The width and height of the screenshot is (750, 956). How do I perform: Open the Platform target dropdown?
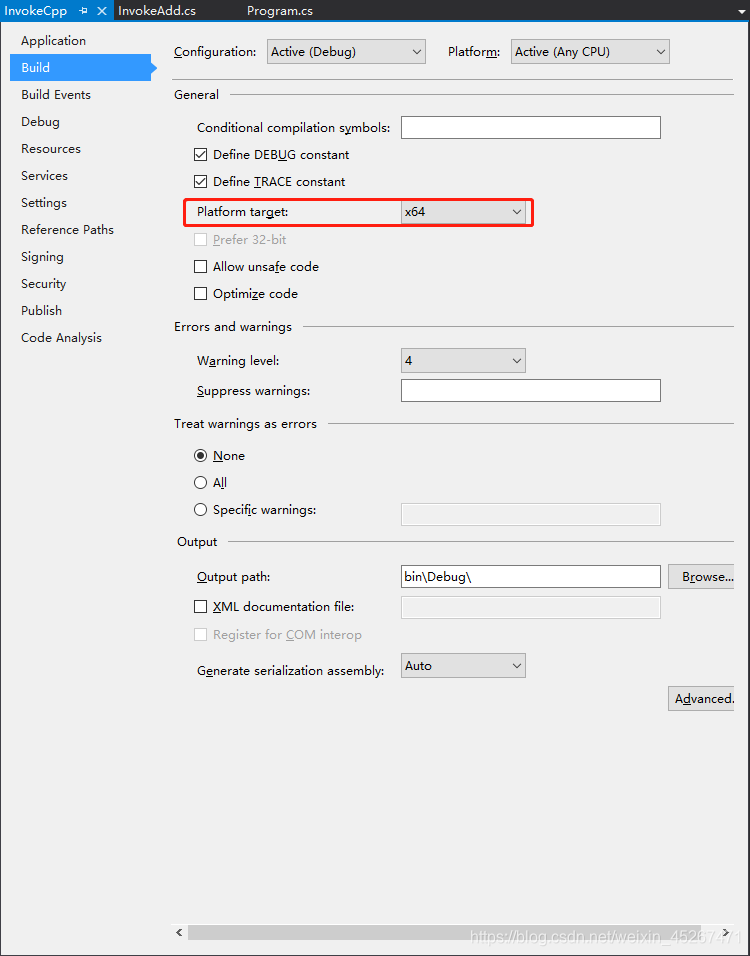click(463, 212)
